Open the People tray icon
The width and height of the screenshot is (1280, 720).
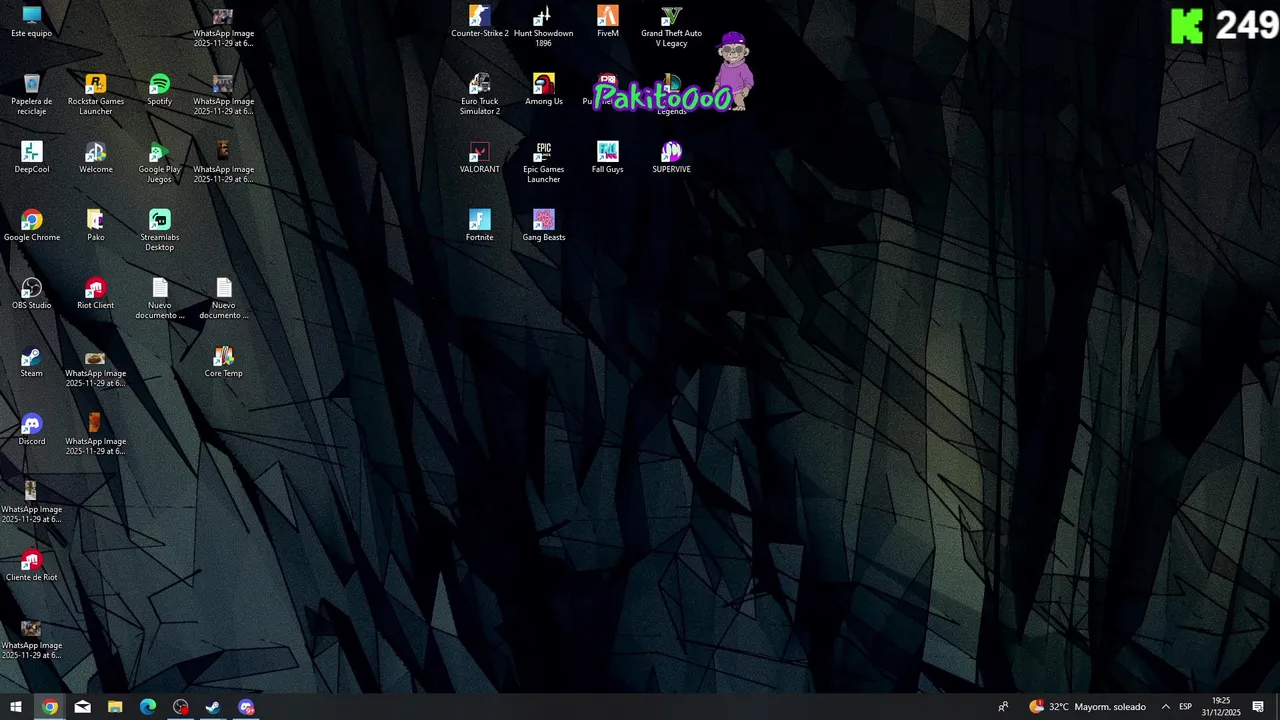click(x=1003, y=707)
